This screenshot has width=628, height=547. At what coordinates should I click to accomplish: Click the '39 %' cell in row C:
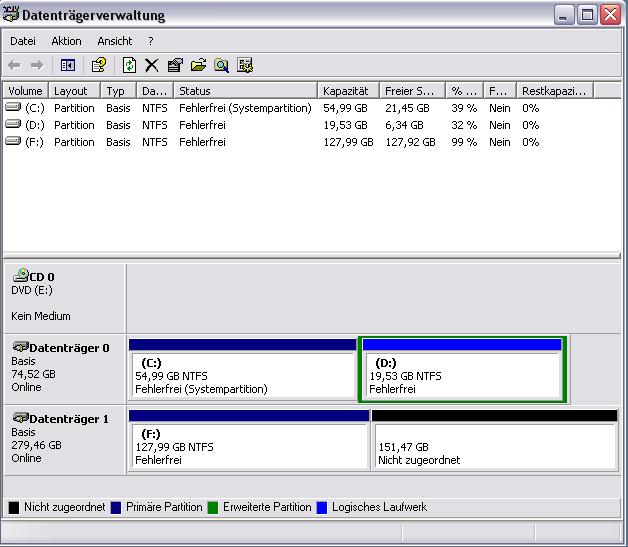pyautogui.click(x=464, y=108)
